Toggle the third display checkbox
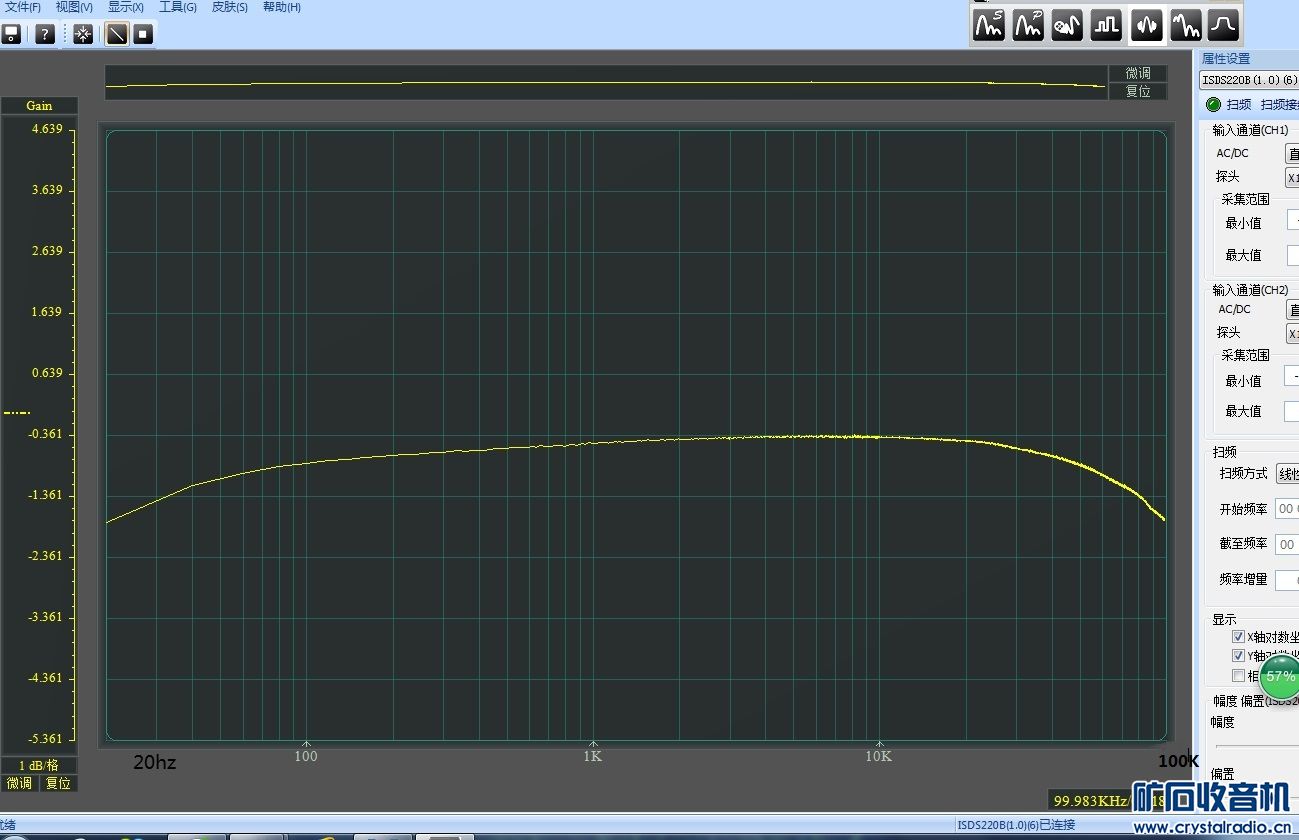 click(x=1238, y=676)
